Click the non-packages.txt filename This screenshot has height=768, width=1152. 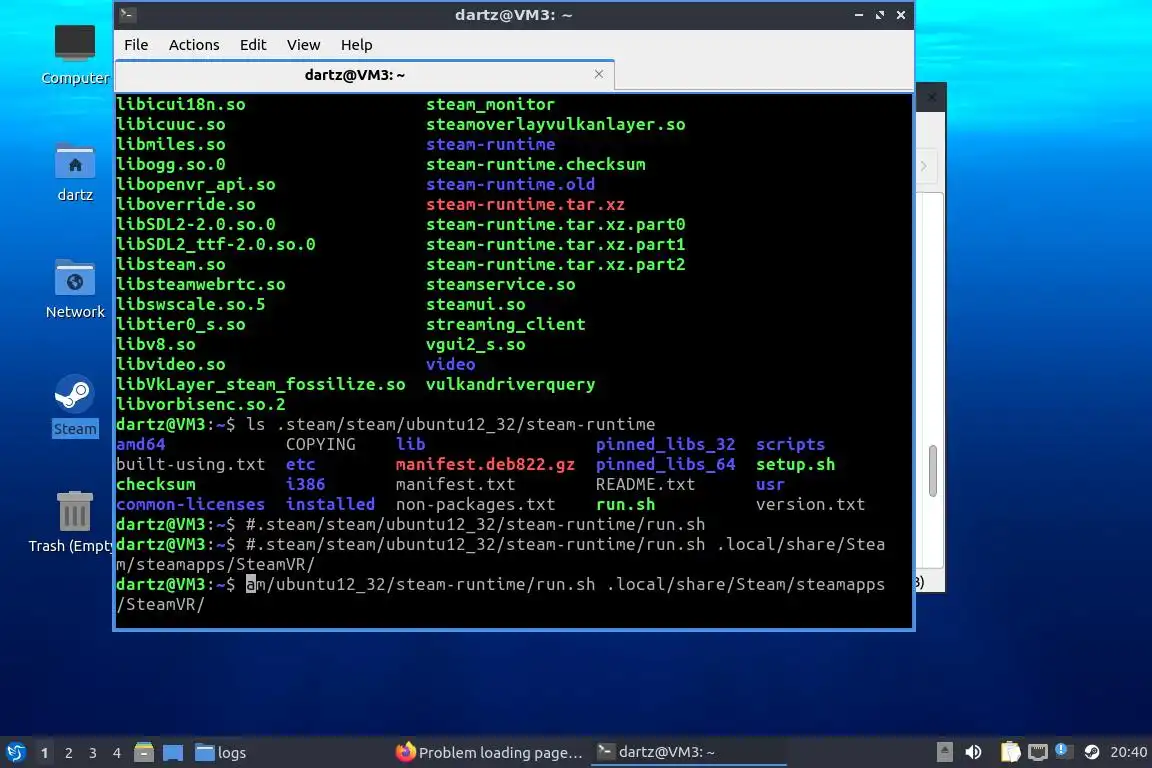tap(475, 504)
